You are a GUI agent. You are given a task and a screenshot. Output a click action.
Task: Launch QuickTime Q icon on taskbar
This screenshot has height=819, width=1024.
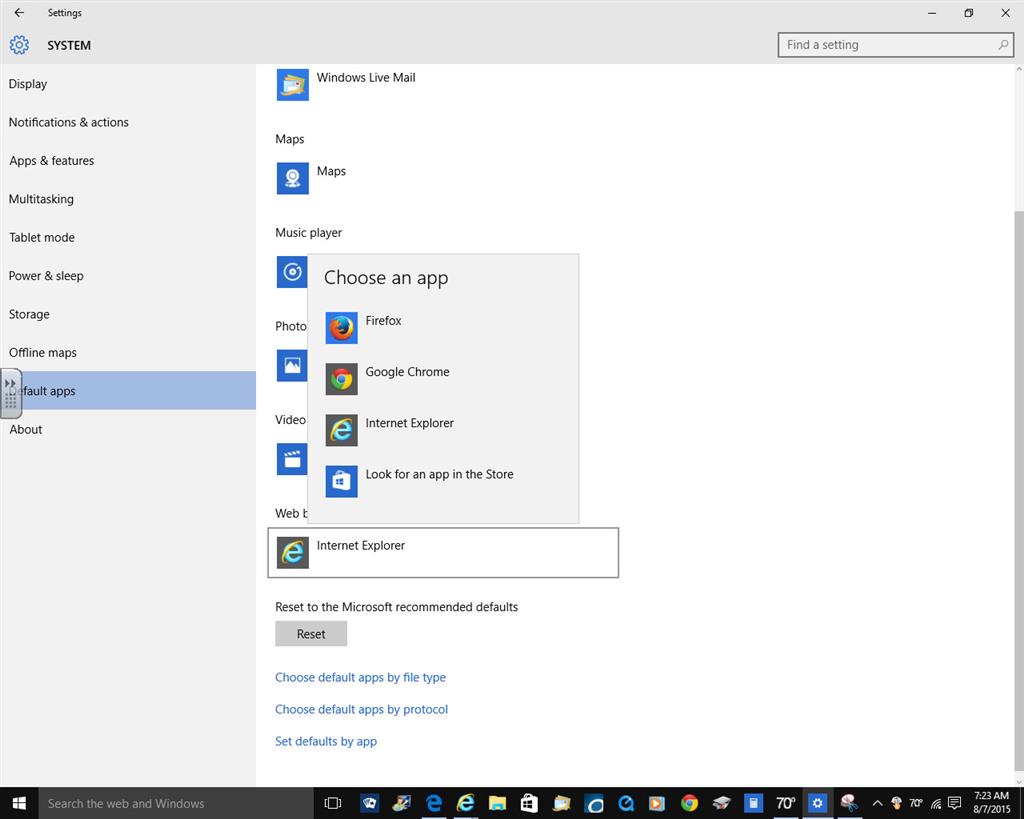click(626, 803)
